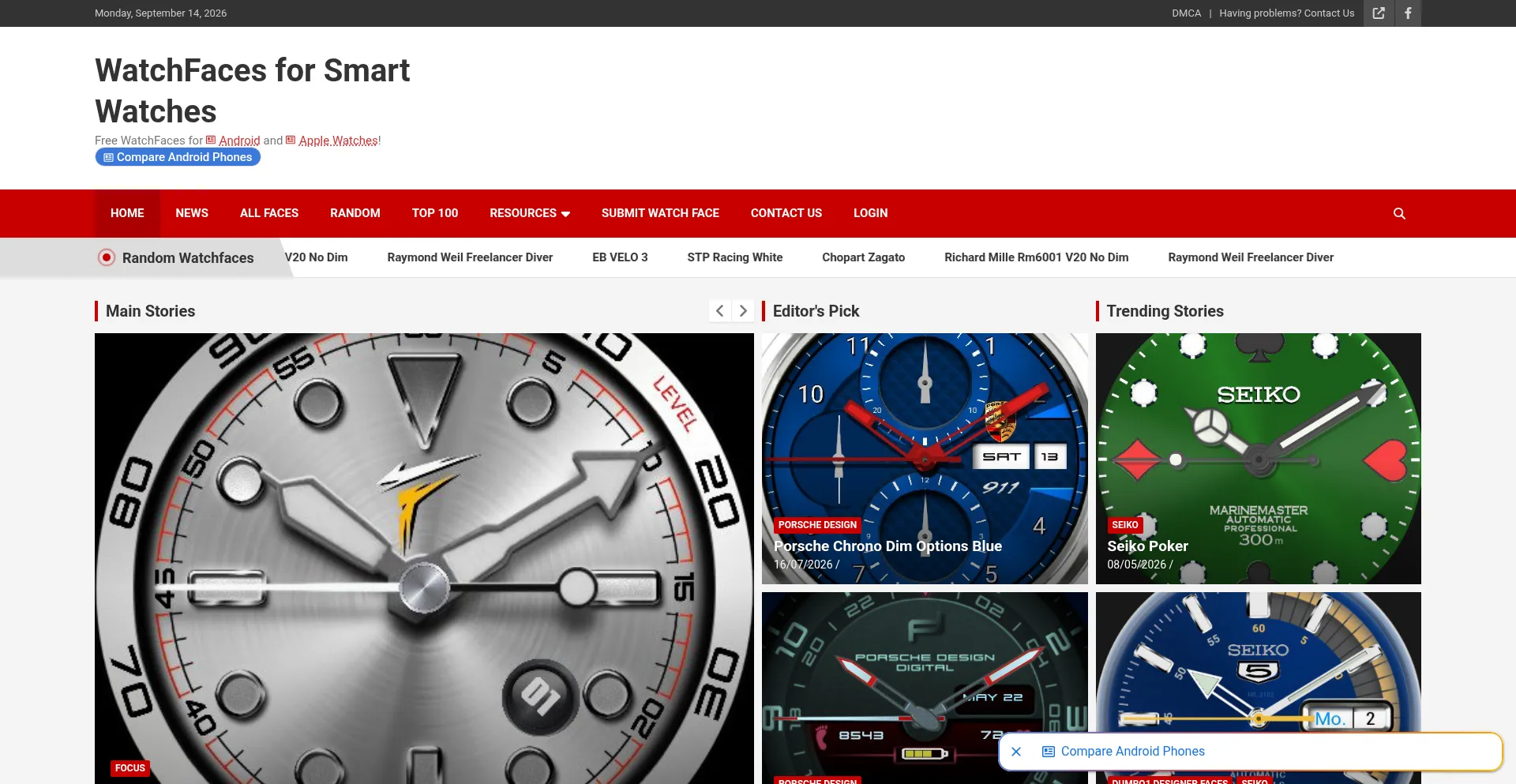Image resolution: width=1516 pixels, height=784 pixels.
Task: Click the WatchFaces for Smart Watches title
Action: [x=253, y=91]
